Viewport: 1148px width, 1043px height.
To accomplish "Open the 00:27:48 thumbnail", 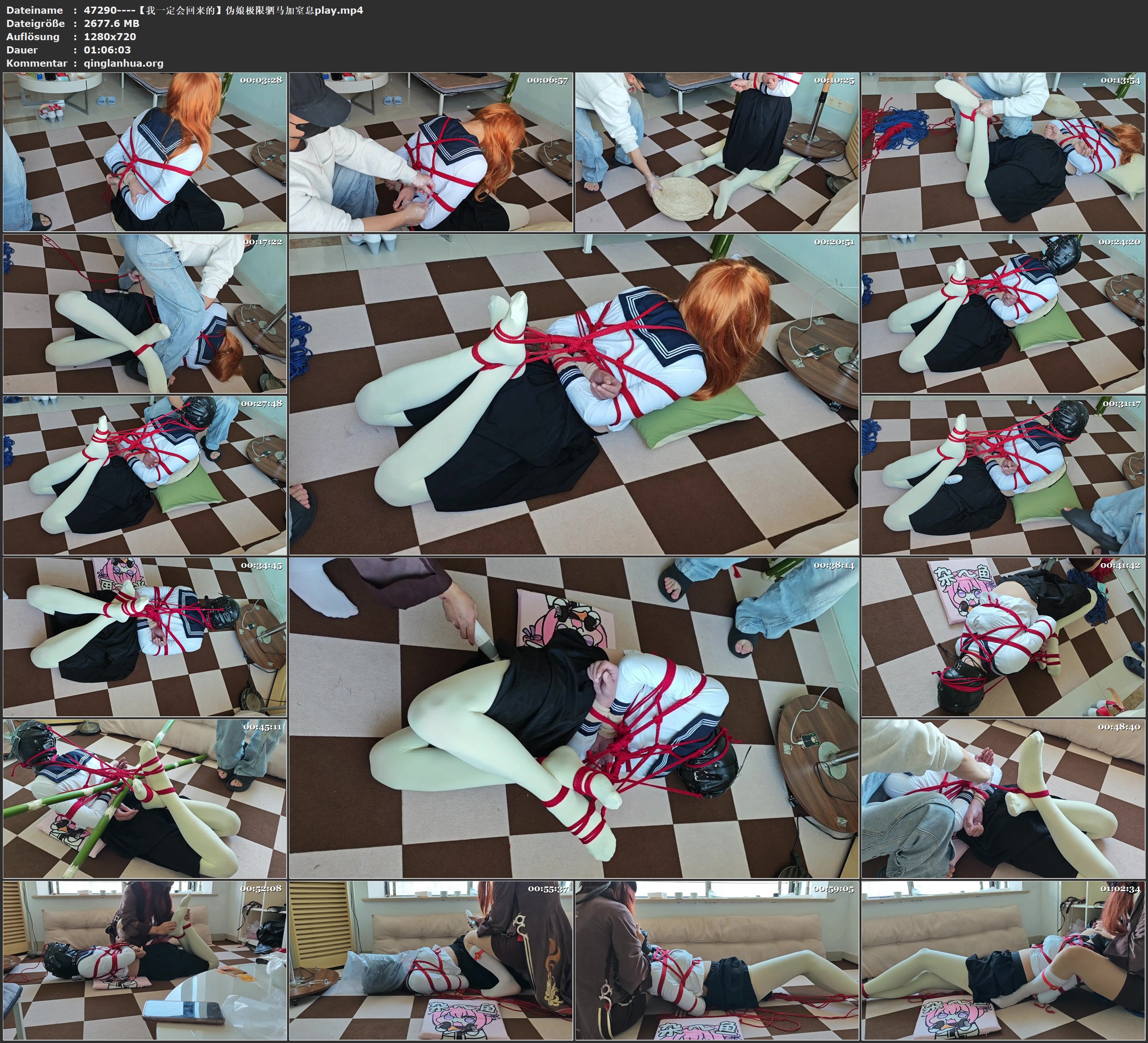I will point(145,475).
